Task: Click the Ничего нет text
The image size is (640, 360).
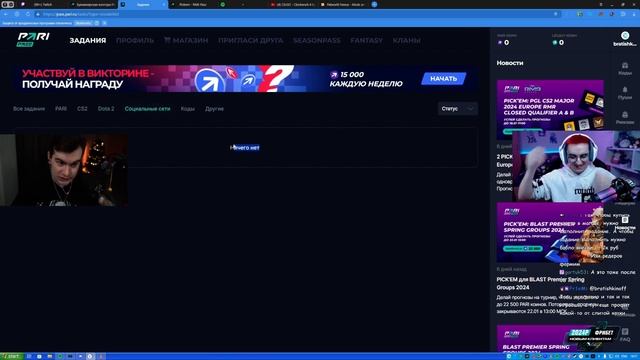Action: pyautogui.click(x=244, y=148)
